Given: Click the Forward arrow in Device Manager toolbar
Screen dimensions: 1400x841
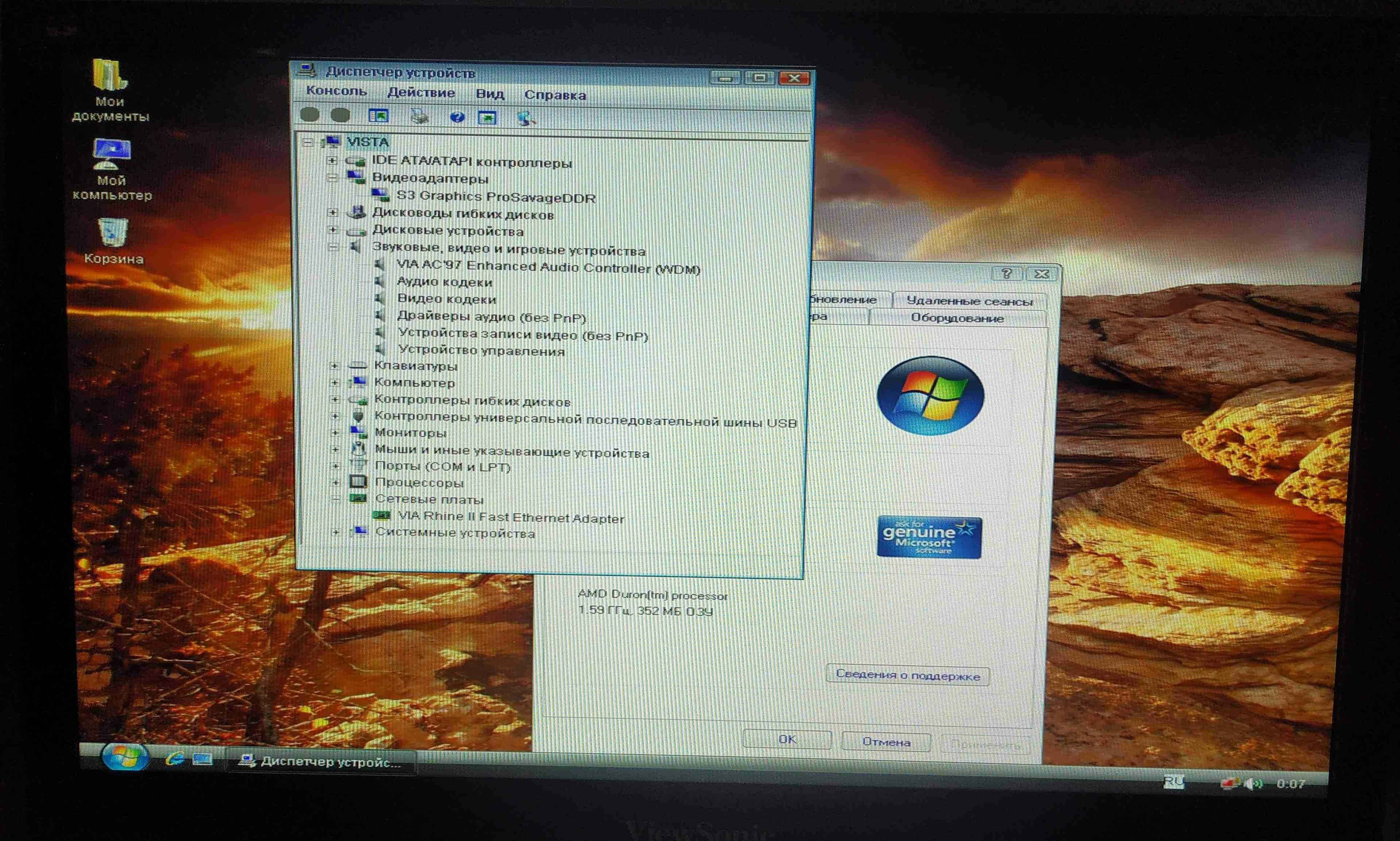Looking at the screenshot, I should click(340, 116).
